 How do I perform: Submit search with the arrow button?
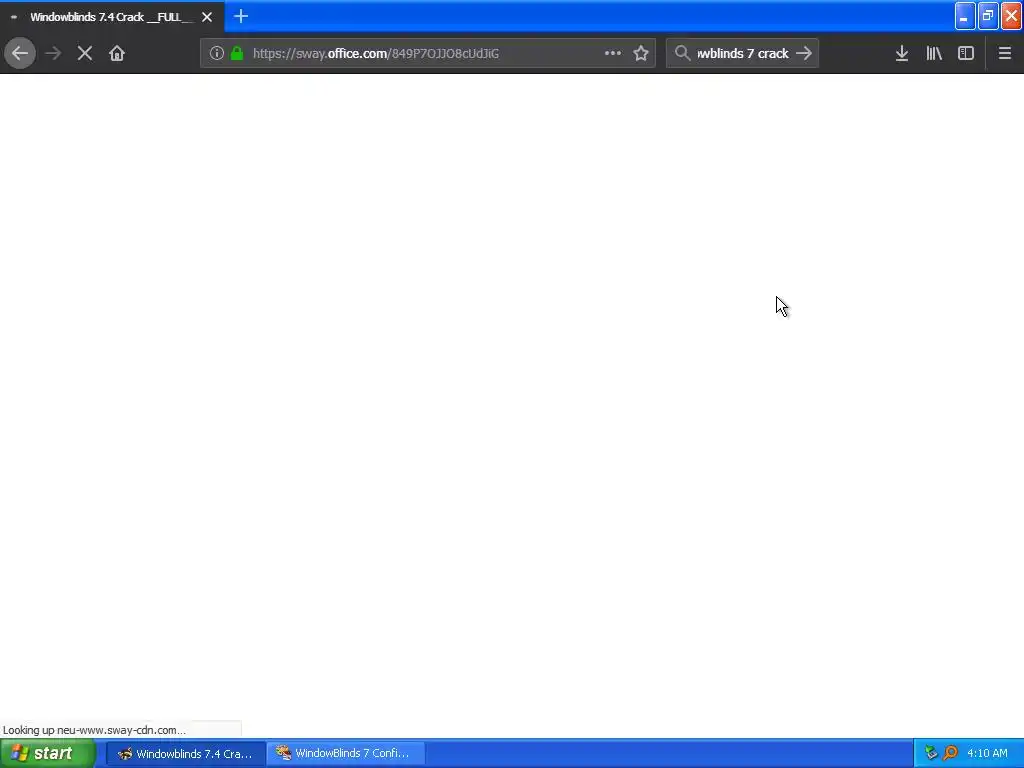(805, 54)
